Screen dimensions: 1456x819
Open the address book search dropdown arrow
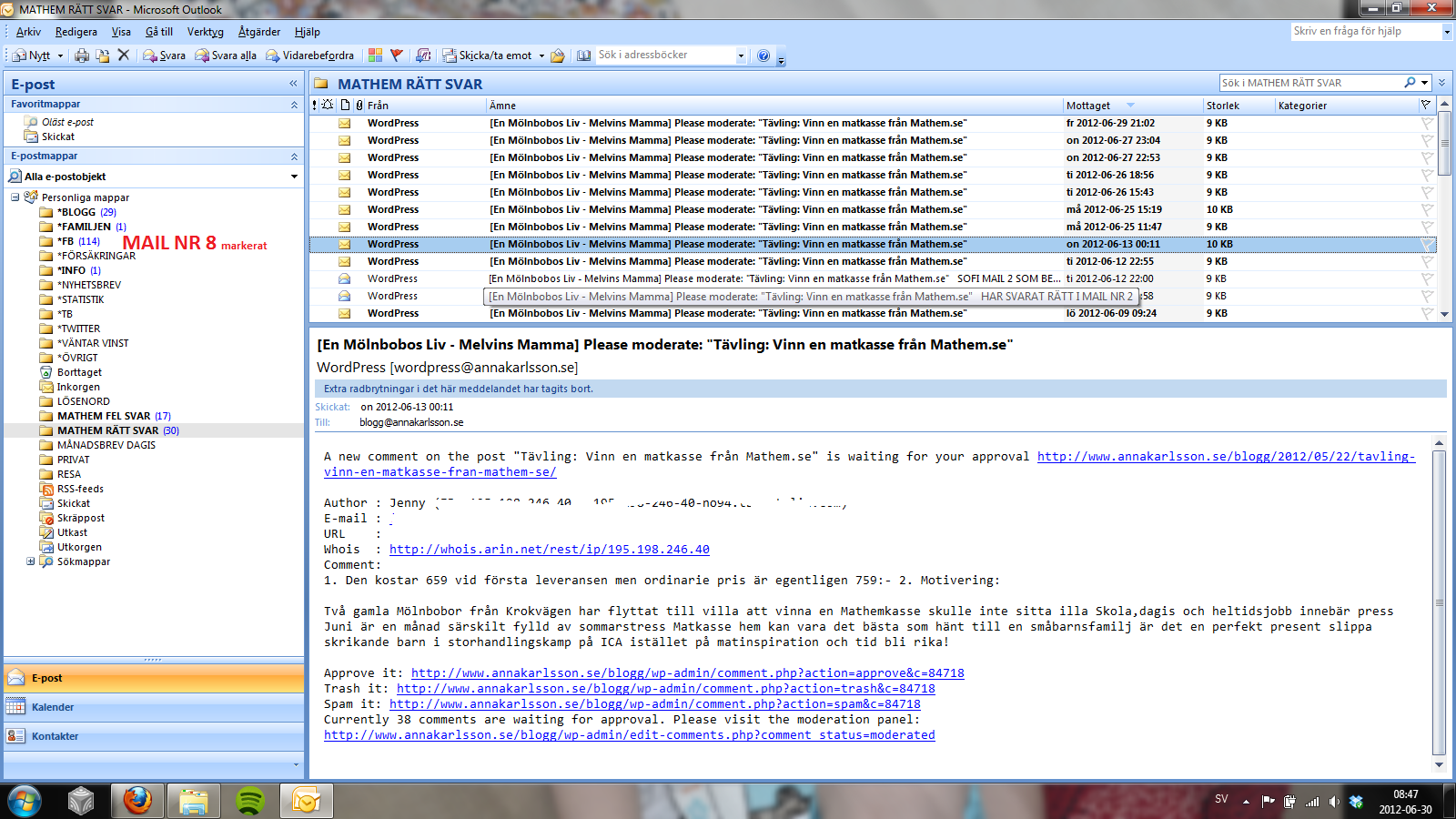pos(741,56)
